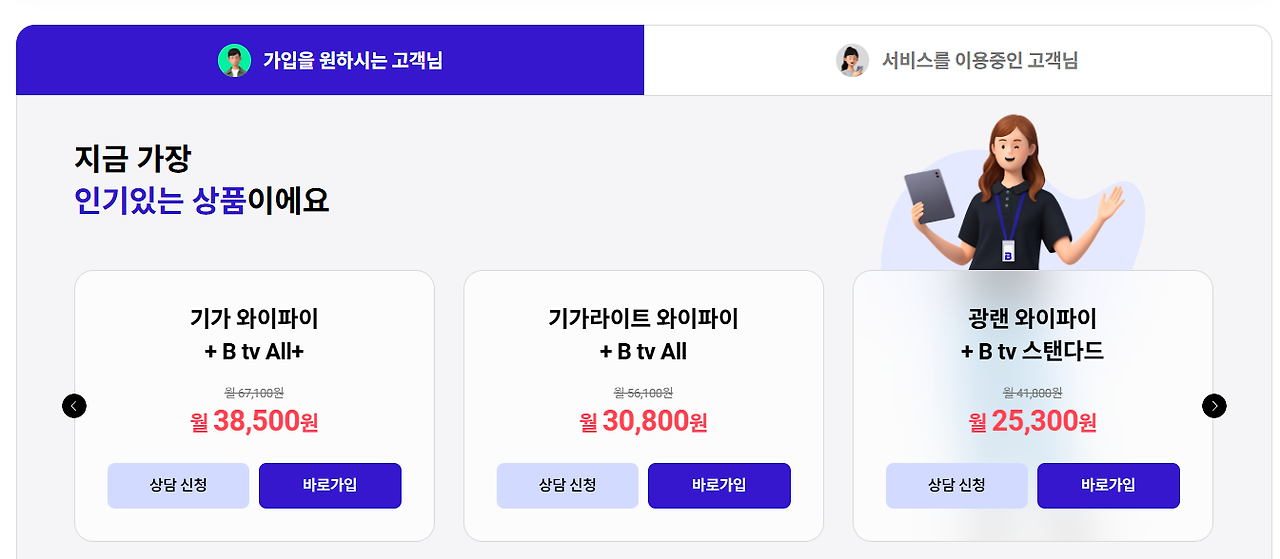Click 바로가입 under the 25,300원 plan
This screenshot has width=1280, height=559.
pyautogui.click(x=1108, y=486)
